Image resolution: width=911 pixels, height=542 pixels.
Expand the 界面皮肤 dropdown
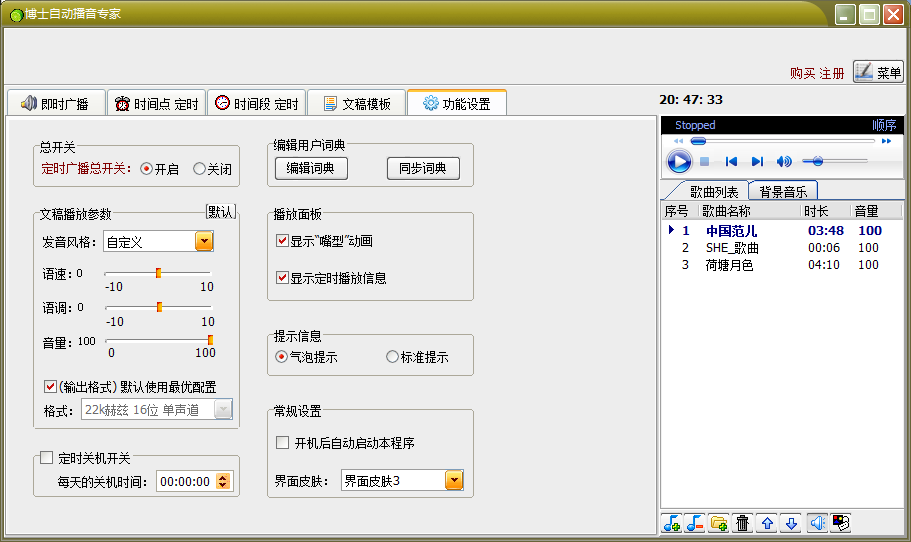coord(454,480)
